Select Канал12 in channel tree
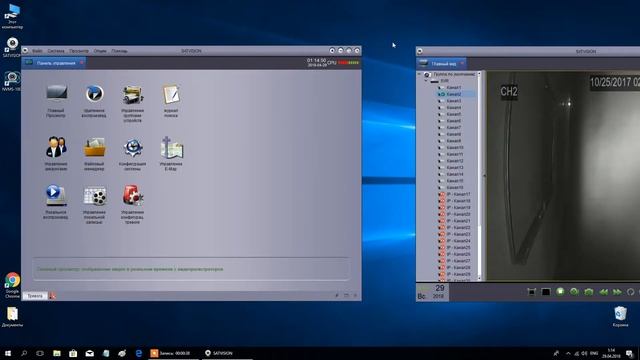The height and width of the screenshot is (360, 640). coord(455,161)
